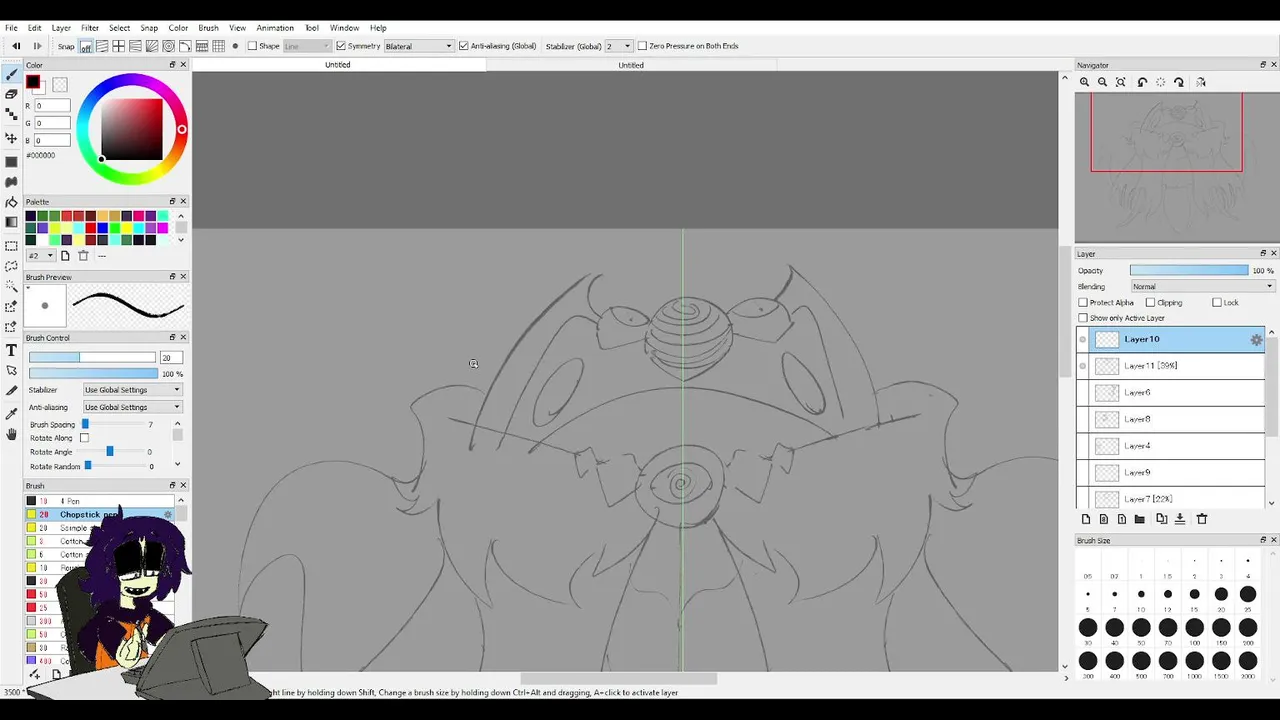Open Brush Control Anti-aliasing dropdown
The height and width of the screenshot is (720, 1280).
[133, 407]
